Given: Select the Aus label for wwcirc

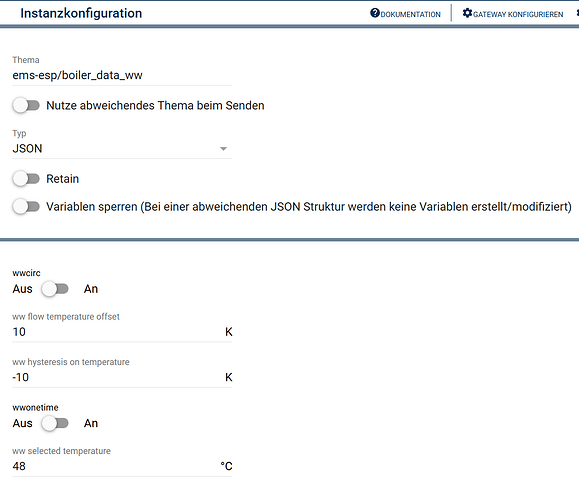Looking at the screenshot, I should click(23, 289).
